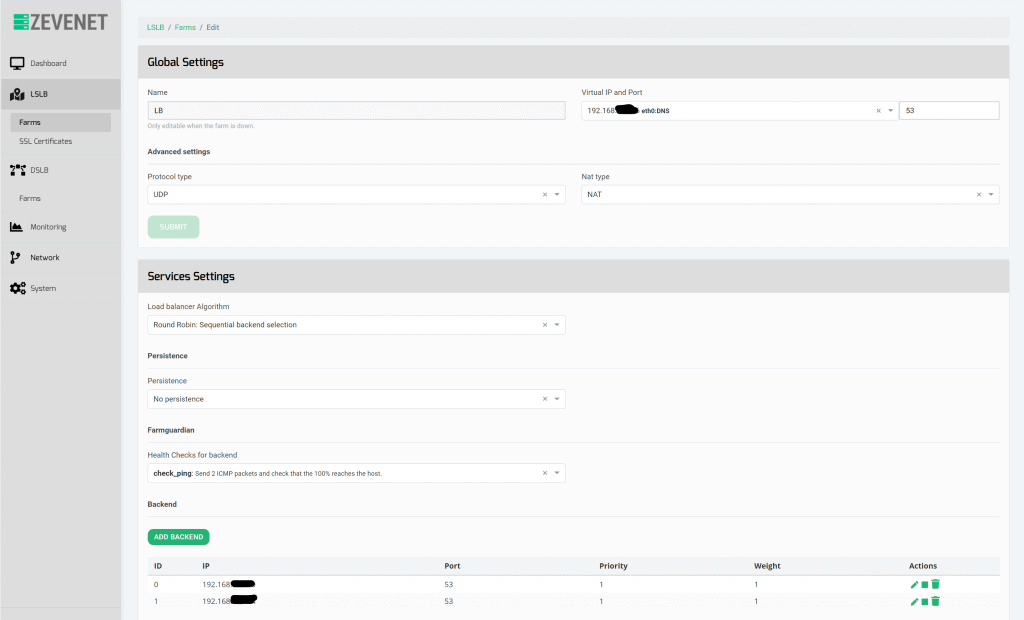Click the port field containing 53

click(x=948, y=111)
